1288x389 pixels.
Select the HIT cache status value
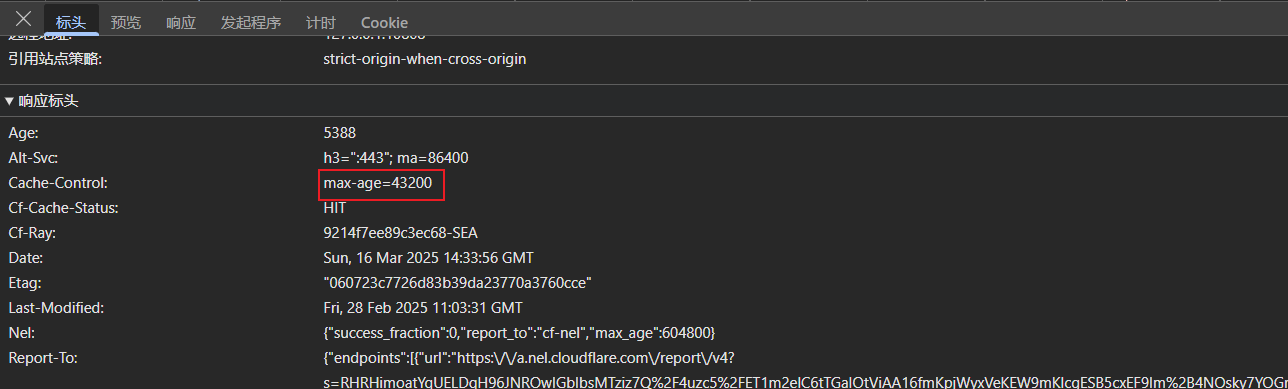pos(335,208)
